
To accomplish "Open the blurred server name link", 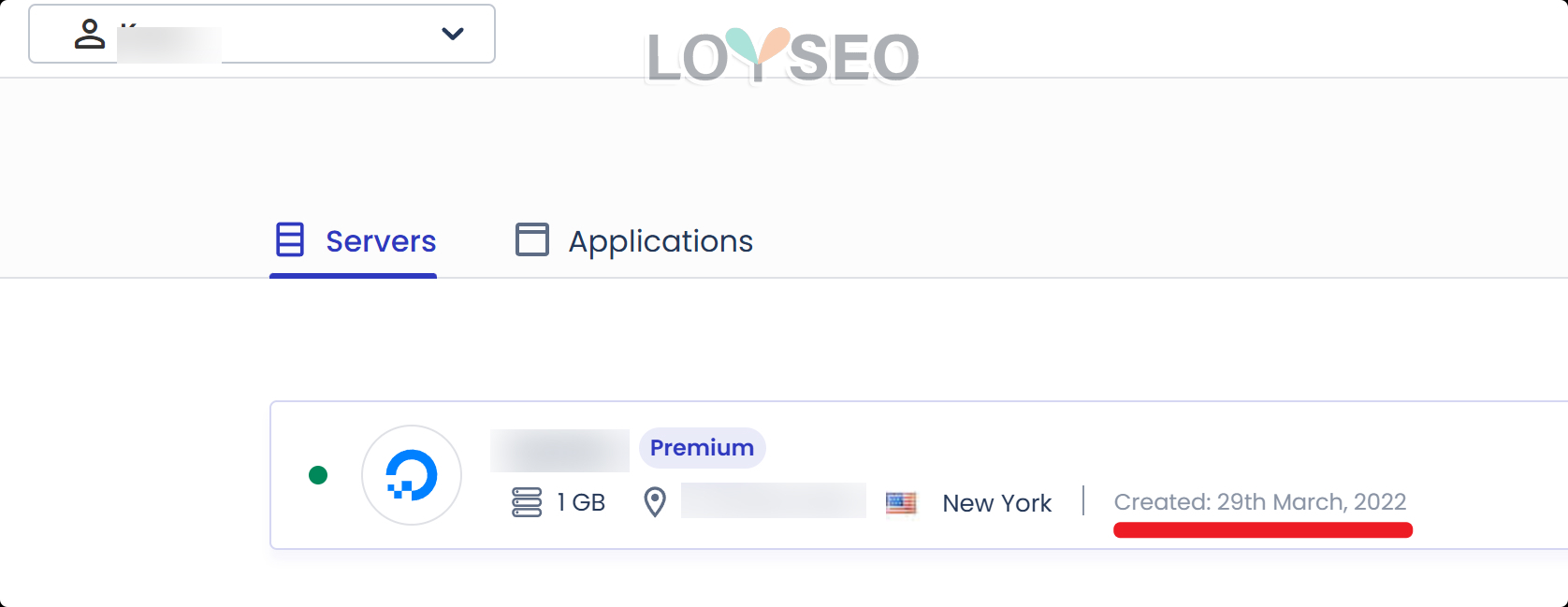I will 559,450.
